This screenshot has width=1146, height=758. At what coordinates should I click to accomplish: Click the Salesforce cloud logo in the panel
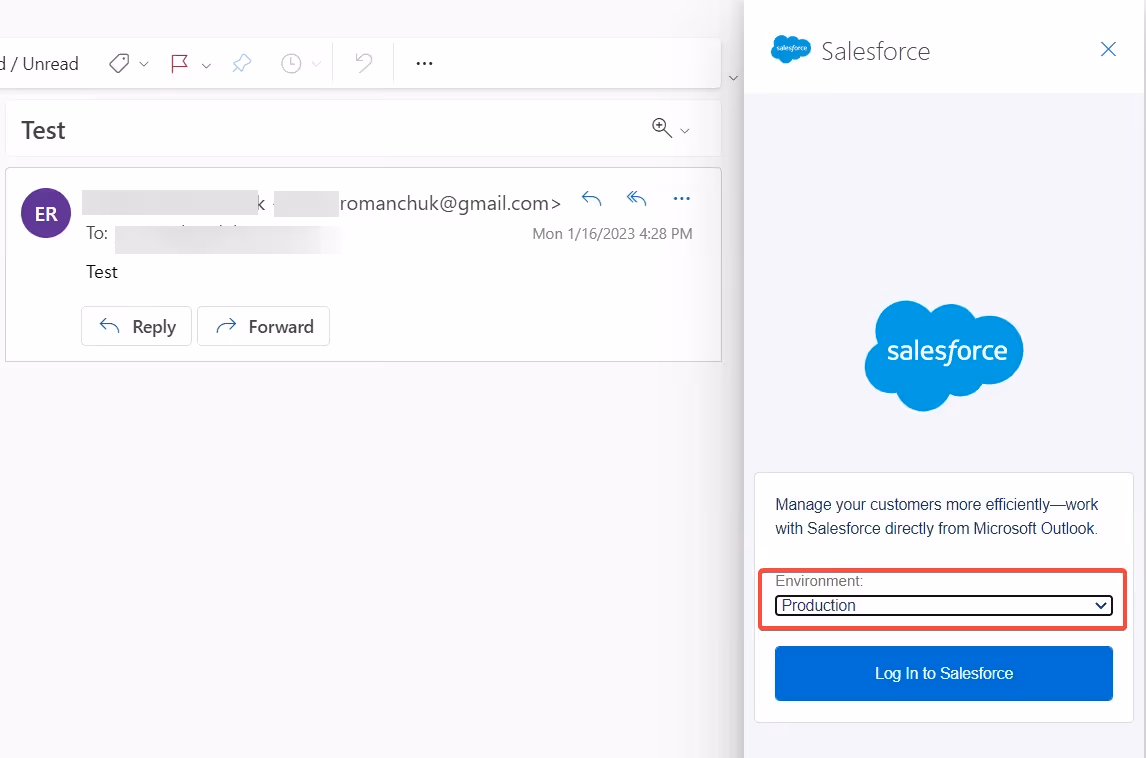943,355
